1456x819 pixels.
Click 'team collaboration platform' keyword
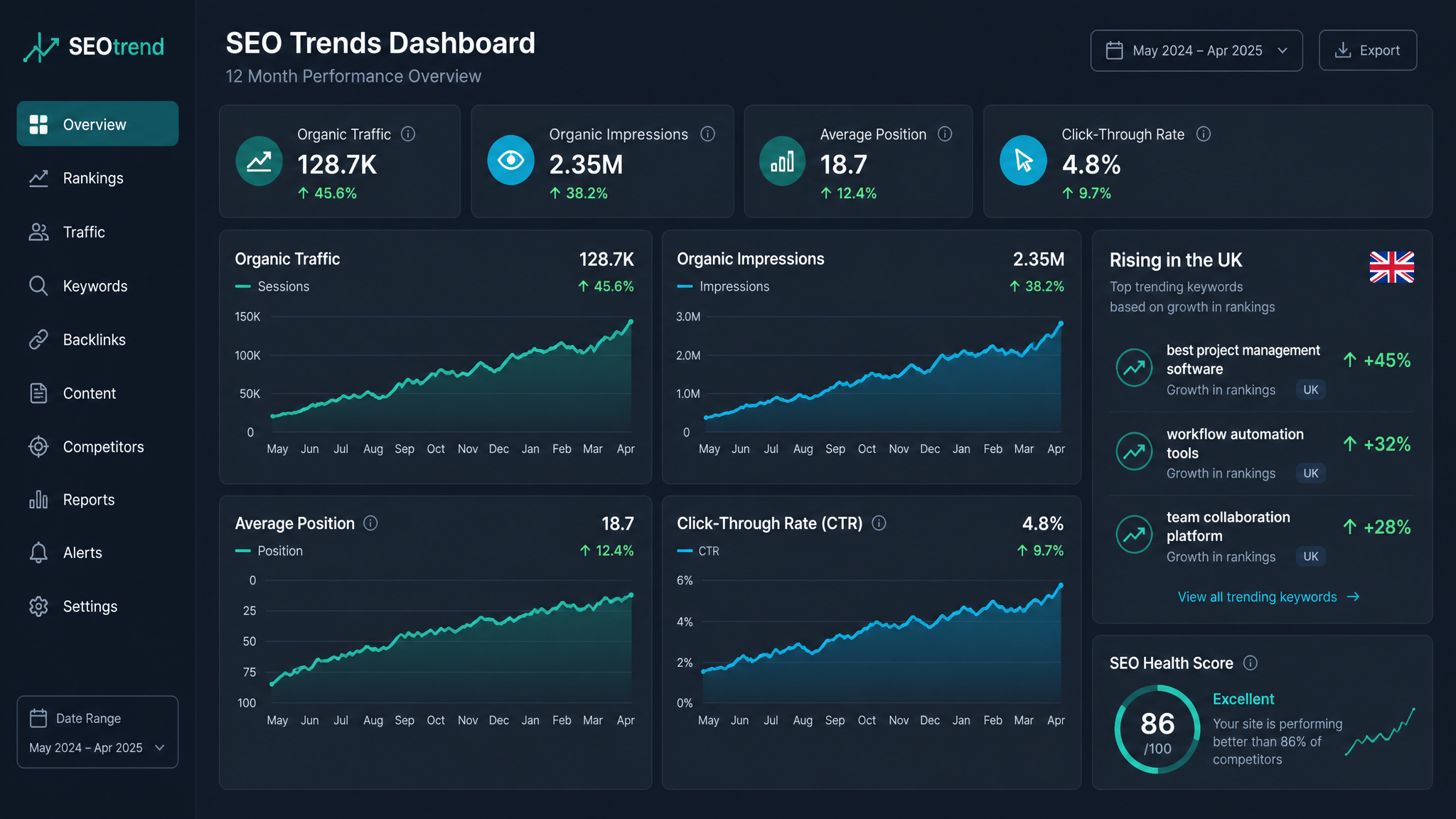1228,527
